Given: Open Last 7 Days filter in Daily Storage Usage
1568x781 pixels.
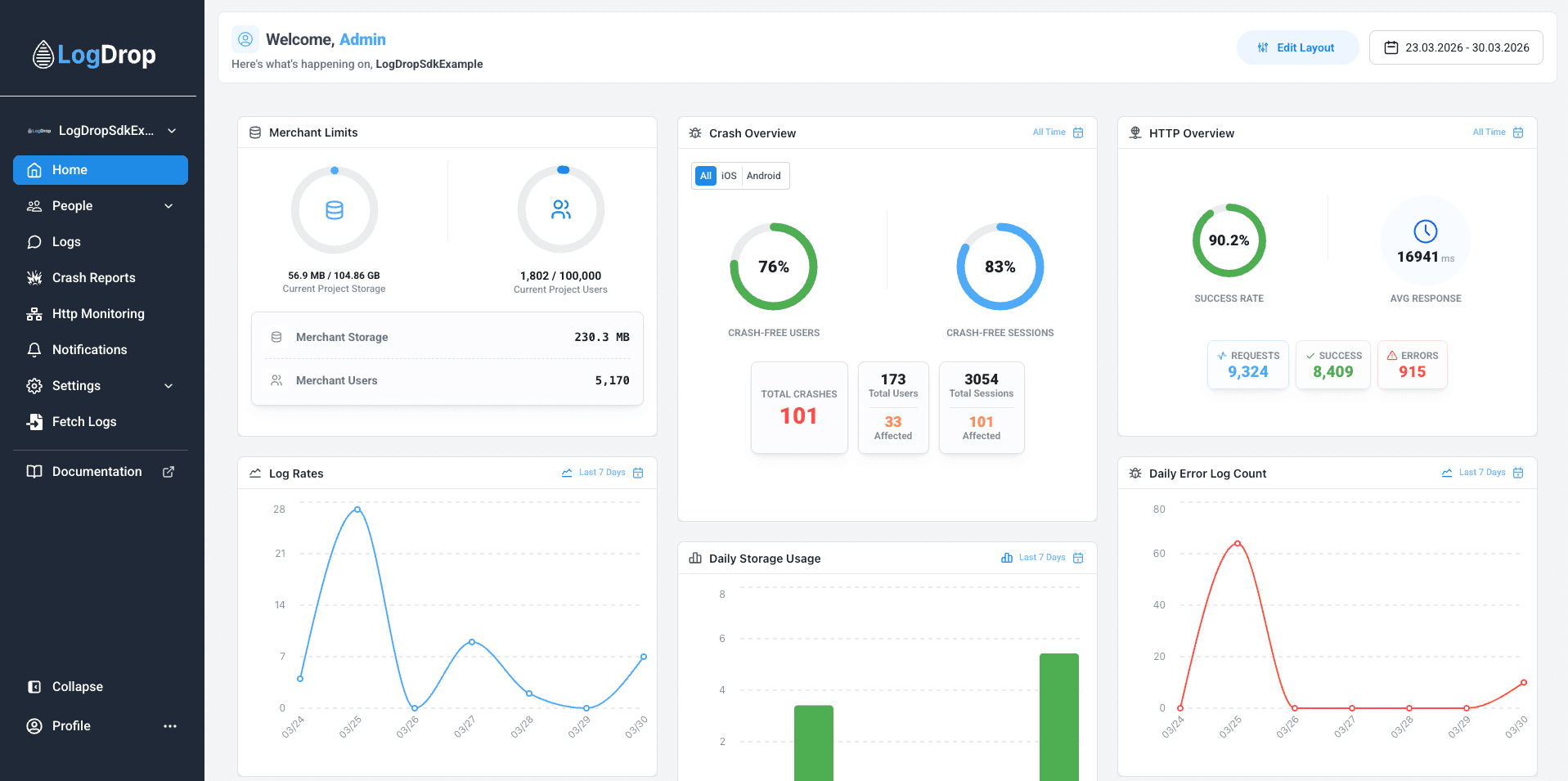Looking at the screenshot, I should [x=1042, y=558].
